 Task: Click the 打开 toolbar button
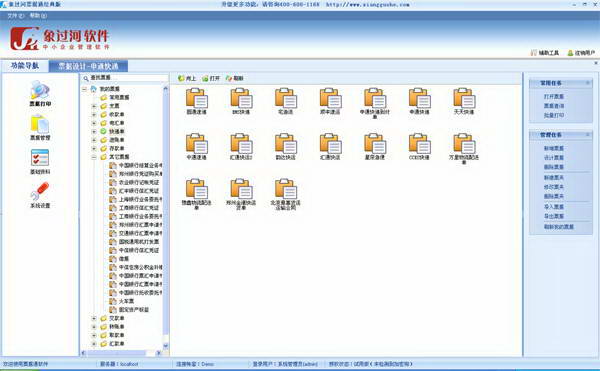[211, 78]
